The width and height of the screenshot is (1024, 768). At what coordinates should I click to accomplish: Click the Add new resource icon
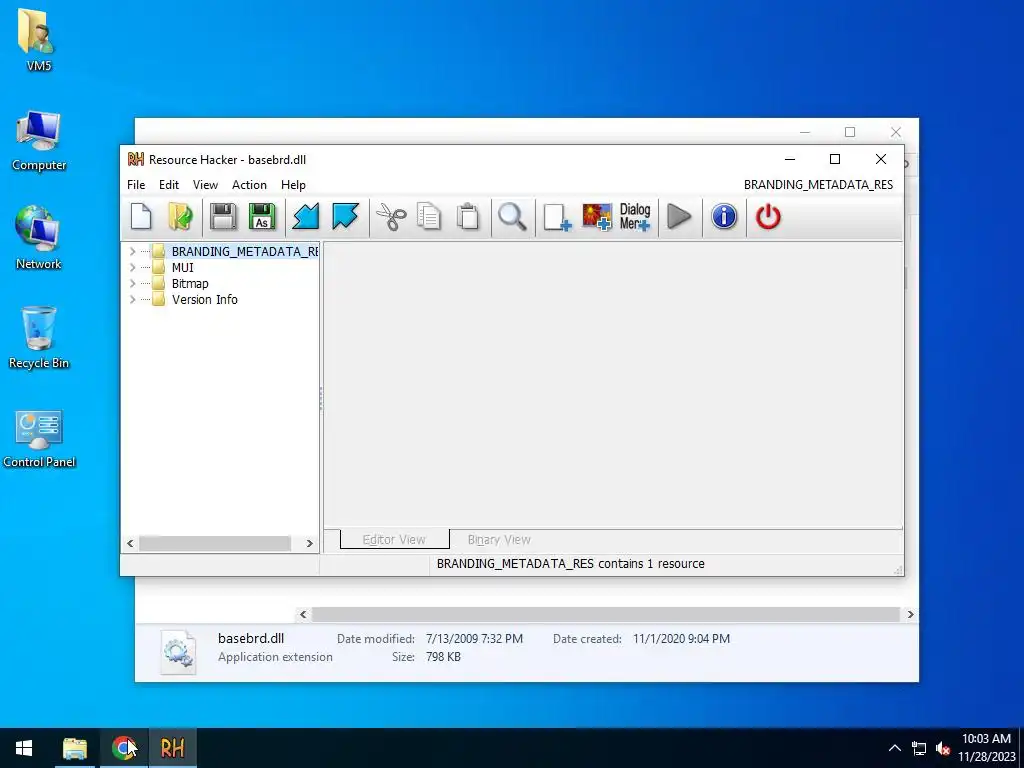click(557, 217)
